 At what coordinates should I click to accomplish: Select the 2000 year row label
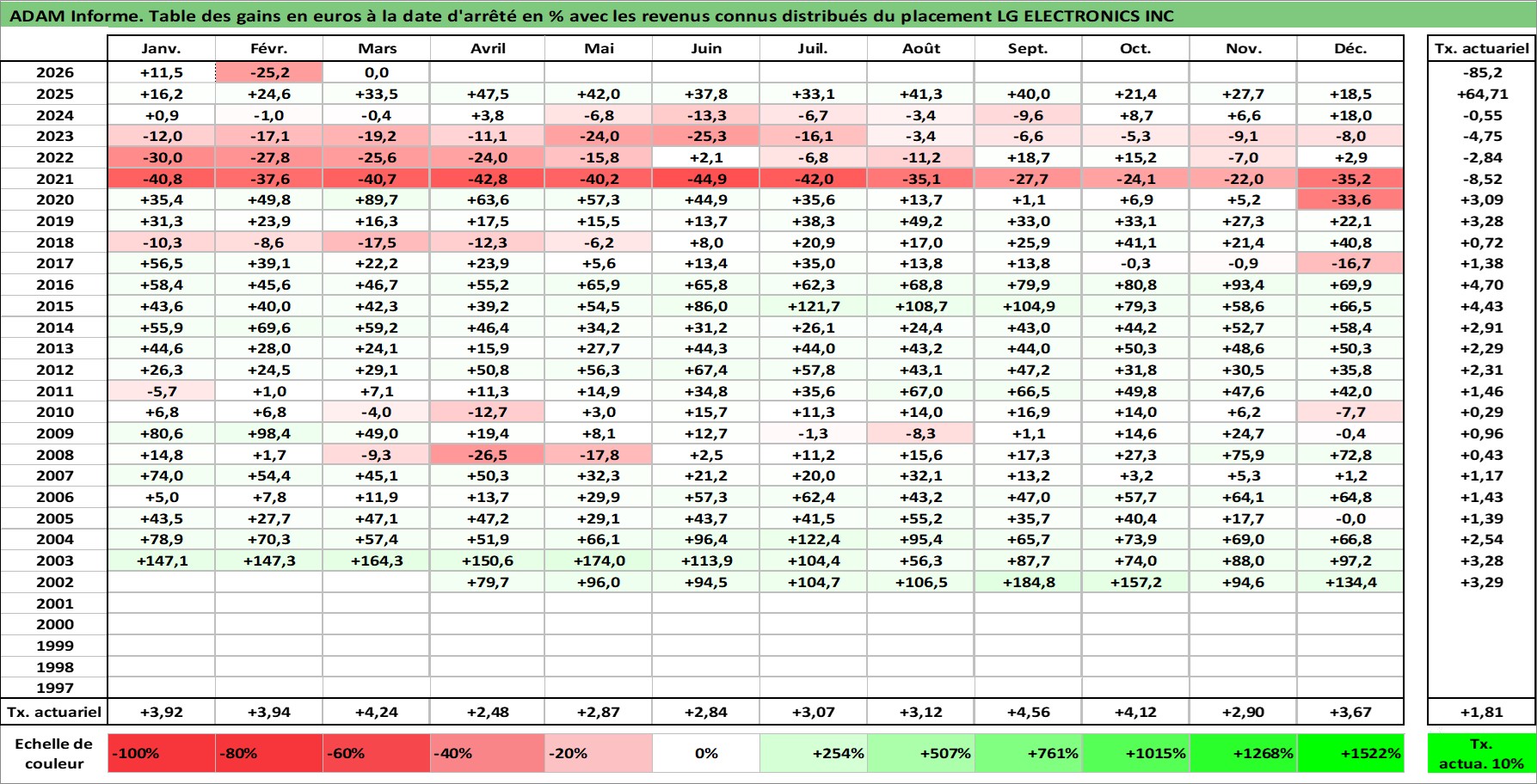point(54,624)
